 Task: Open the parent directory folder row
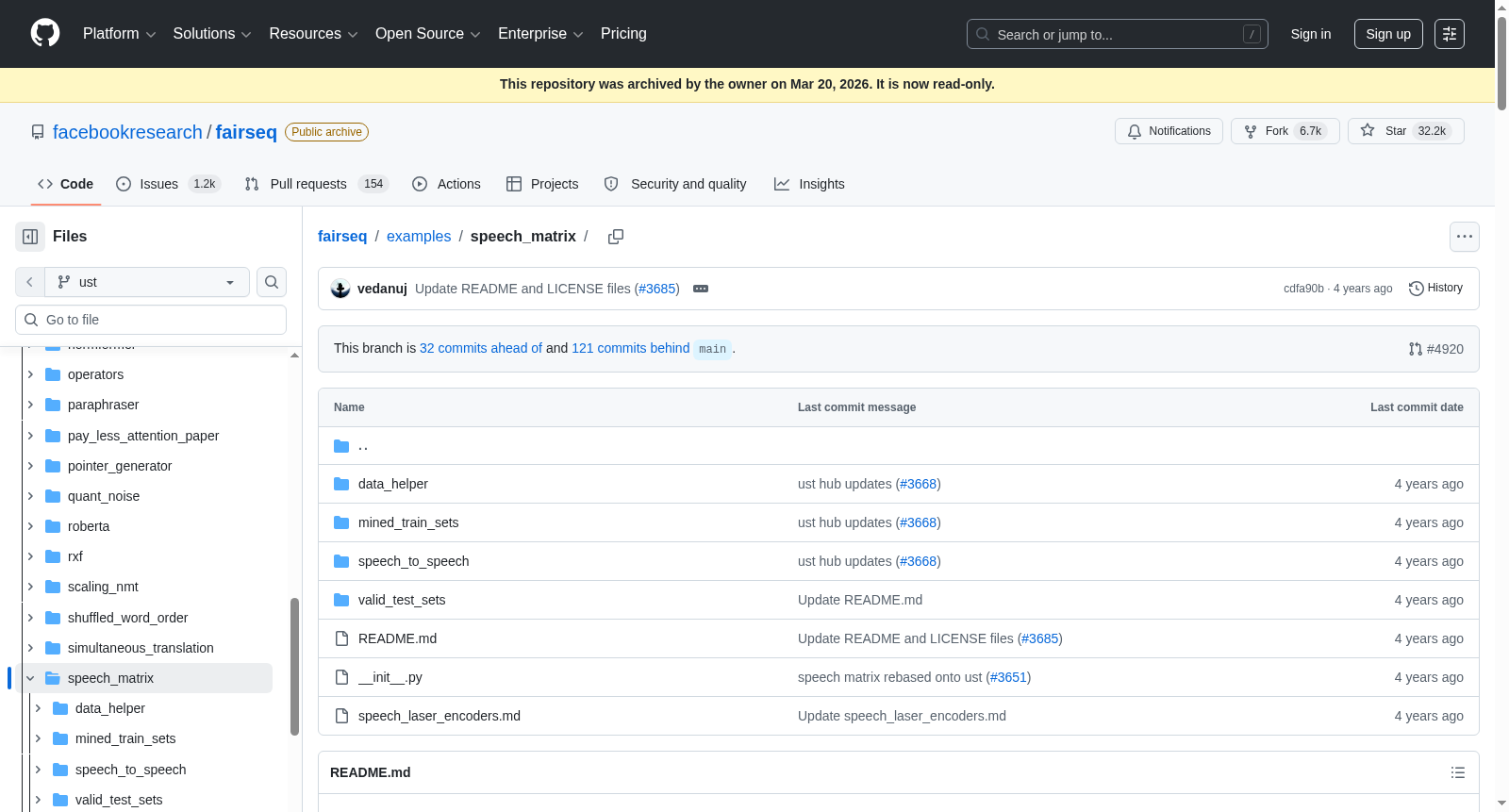click(898, 446)
